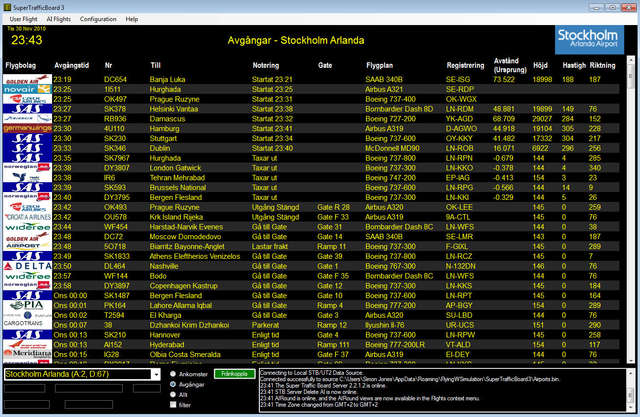Click Czech Airlines logo for flight OK497
Image resolution: width=640 pixels, height=417 pixels.
(x=27, y=99)
